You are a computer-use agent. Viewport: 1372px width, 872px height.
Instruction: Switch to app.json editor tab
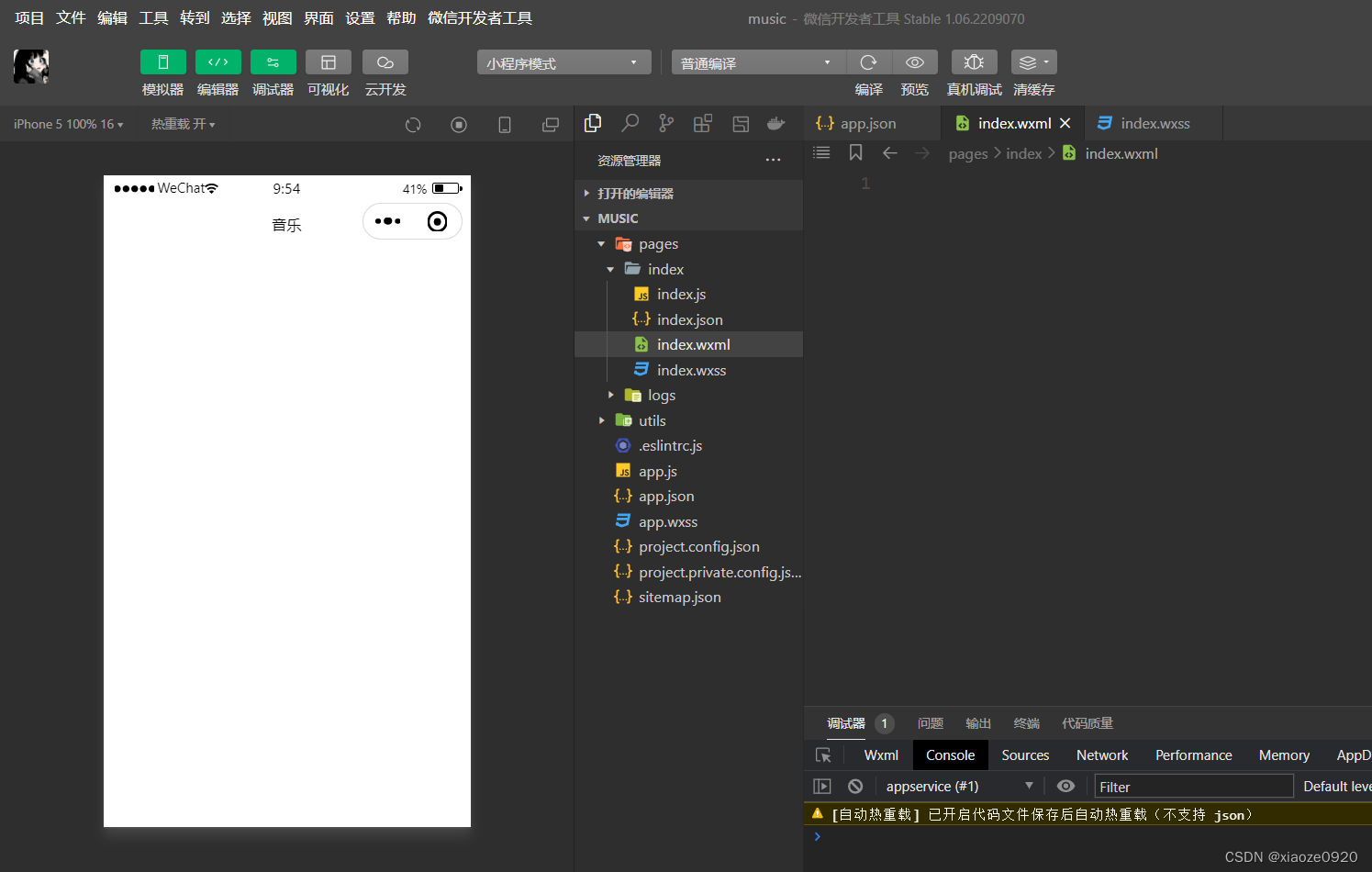point(872,123)
